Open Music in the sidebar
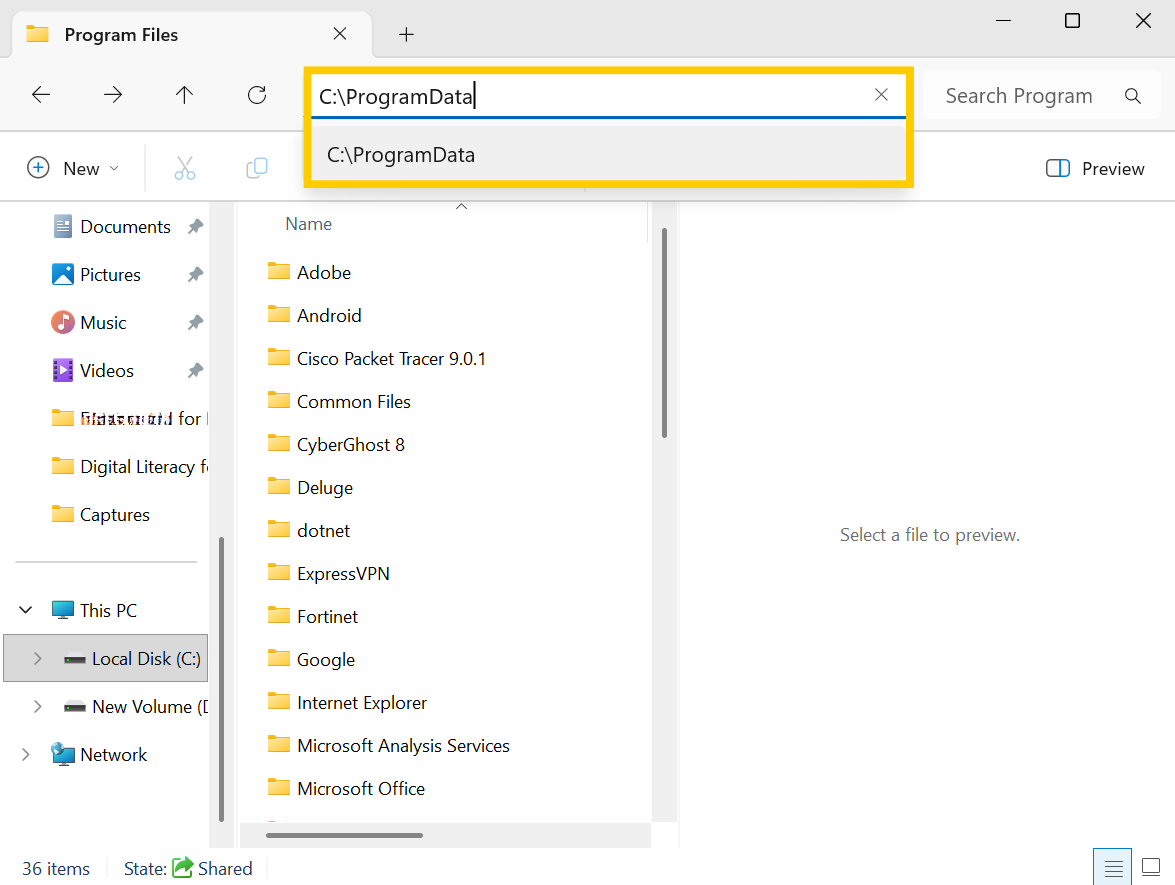This screenshot has width=1175, height=885. click(89, 322)
